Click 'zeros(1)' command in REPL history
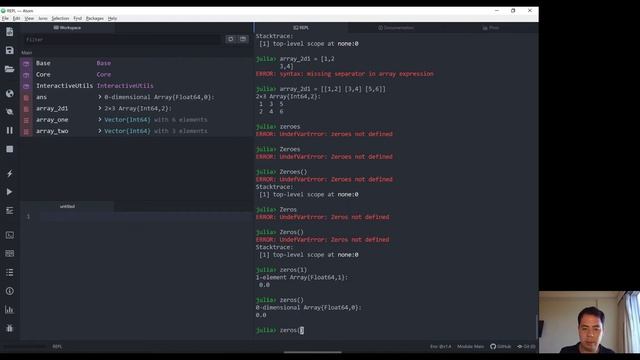The image size is (640, 360). pos(293,270)
